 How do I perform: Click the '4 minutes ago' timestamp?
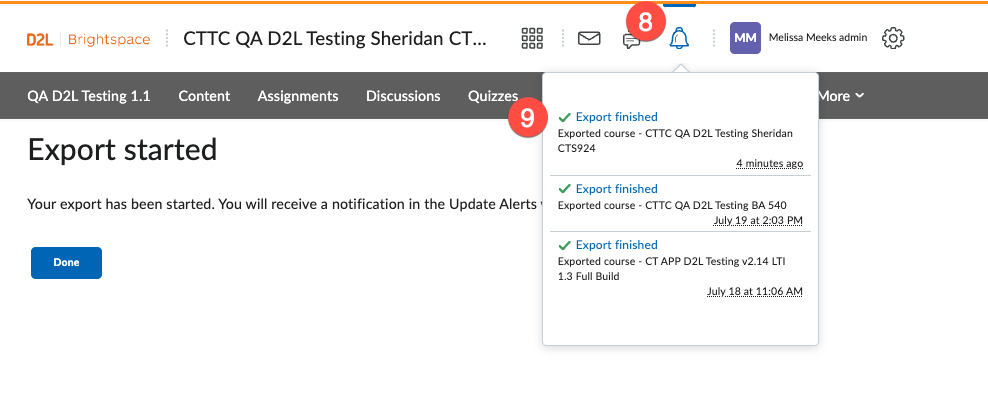(x=769, y=163)
